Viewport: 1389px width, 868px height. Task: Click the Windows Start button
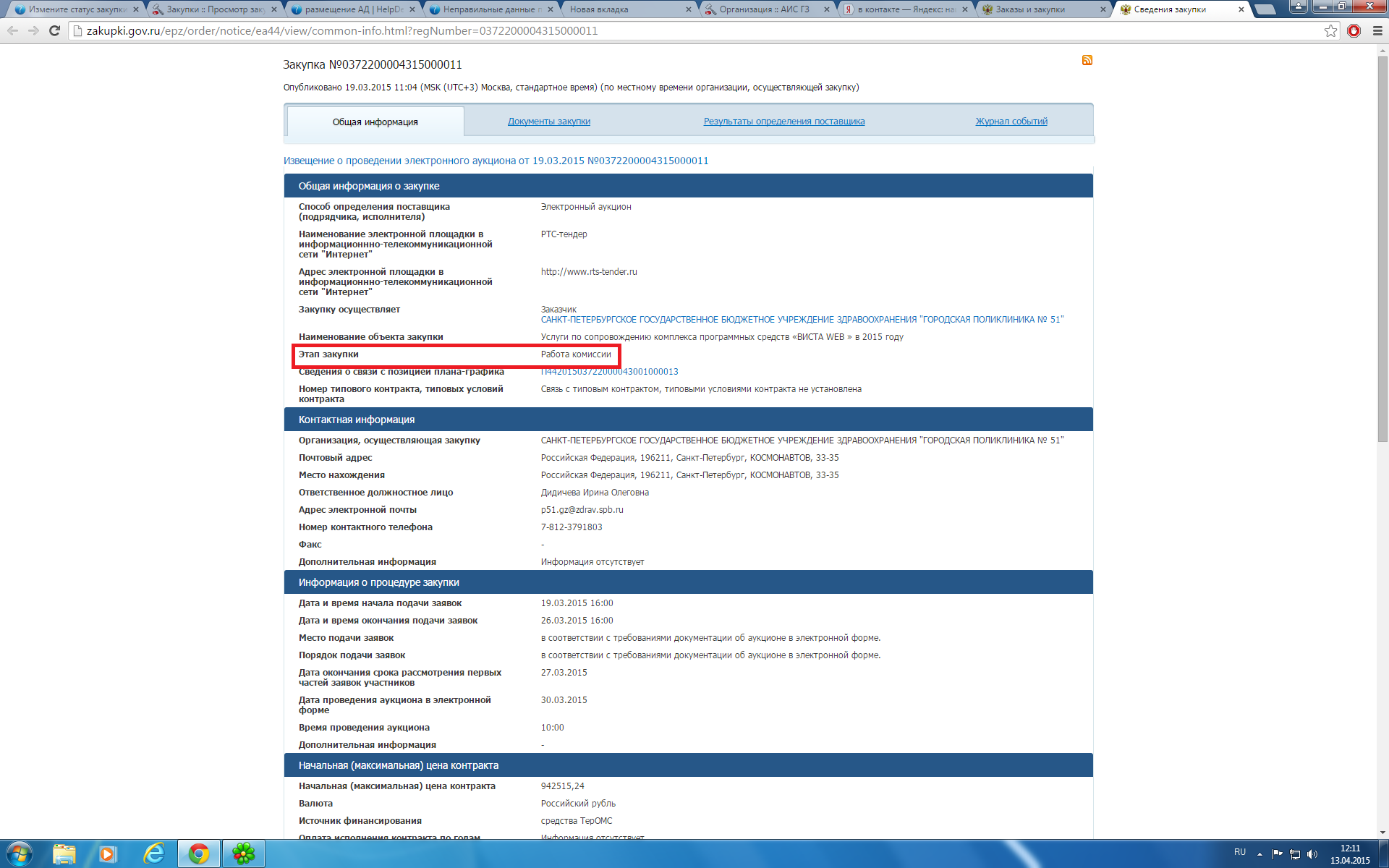click(x=19, y=854)
